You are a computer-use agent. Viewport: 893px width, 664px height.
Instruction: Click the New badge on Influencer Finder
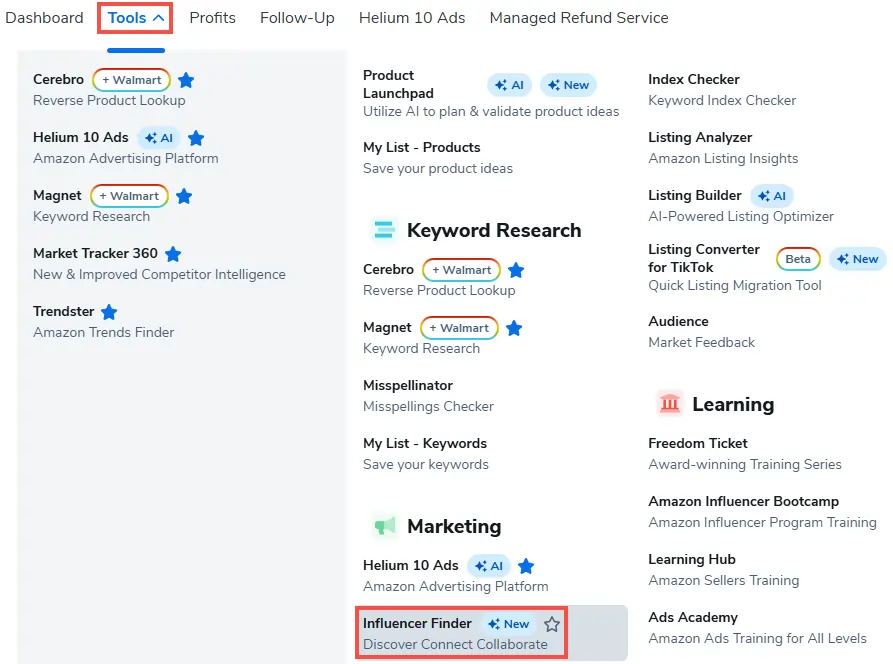[x=508, y=623]
